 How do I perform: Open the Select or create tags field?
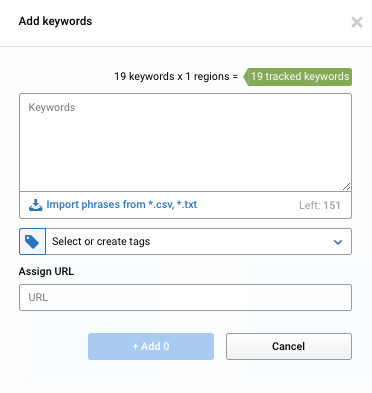click(x=185, y=242)
